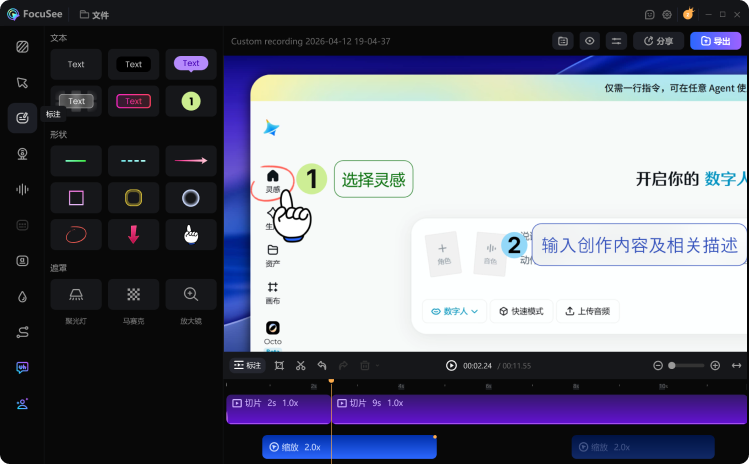Select the hand pointer shape annotation
The height and width of the screenshot is (464, 749).
coord(191,235)
